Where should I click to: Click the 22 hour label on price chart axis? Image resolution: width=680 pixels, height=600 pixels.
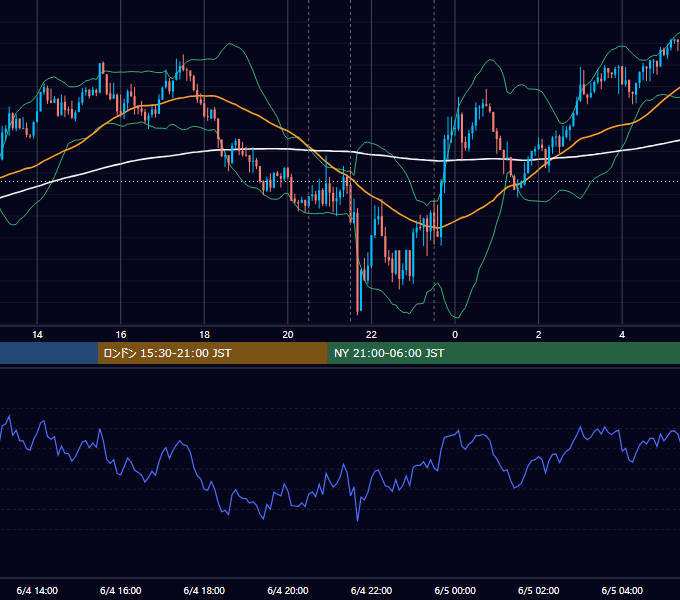[x=371, y=335]
